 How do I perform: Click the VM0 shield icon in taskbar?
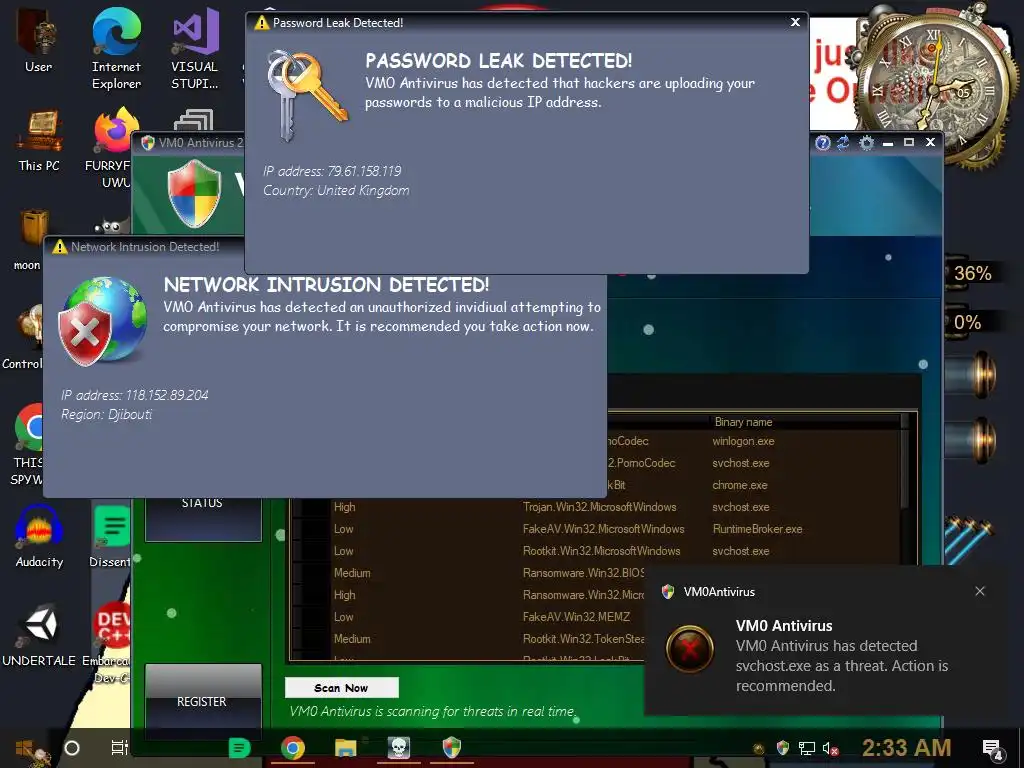(x=452, y=747)
